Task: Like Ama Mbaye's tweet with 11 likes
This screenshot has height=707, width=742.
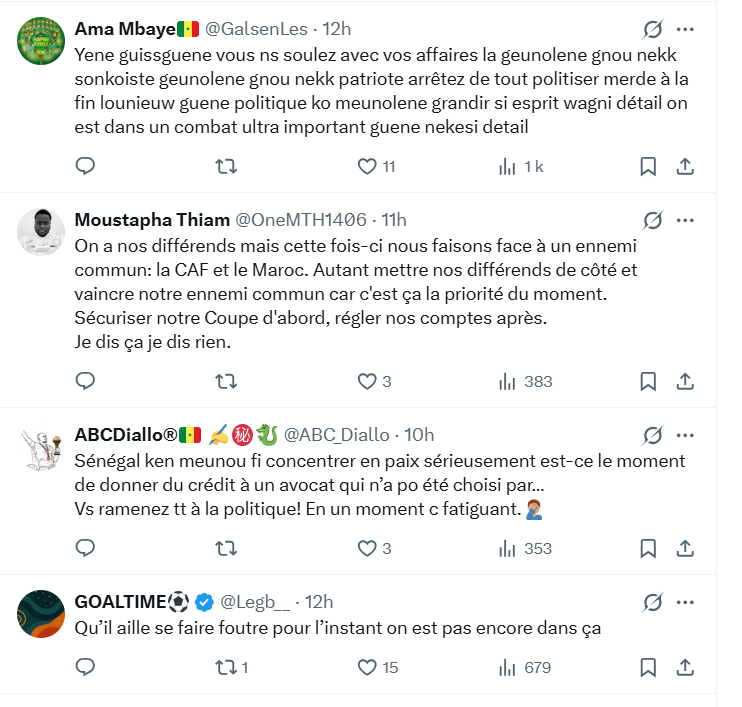Action: tap(369, 166)
